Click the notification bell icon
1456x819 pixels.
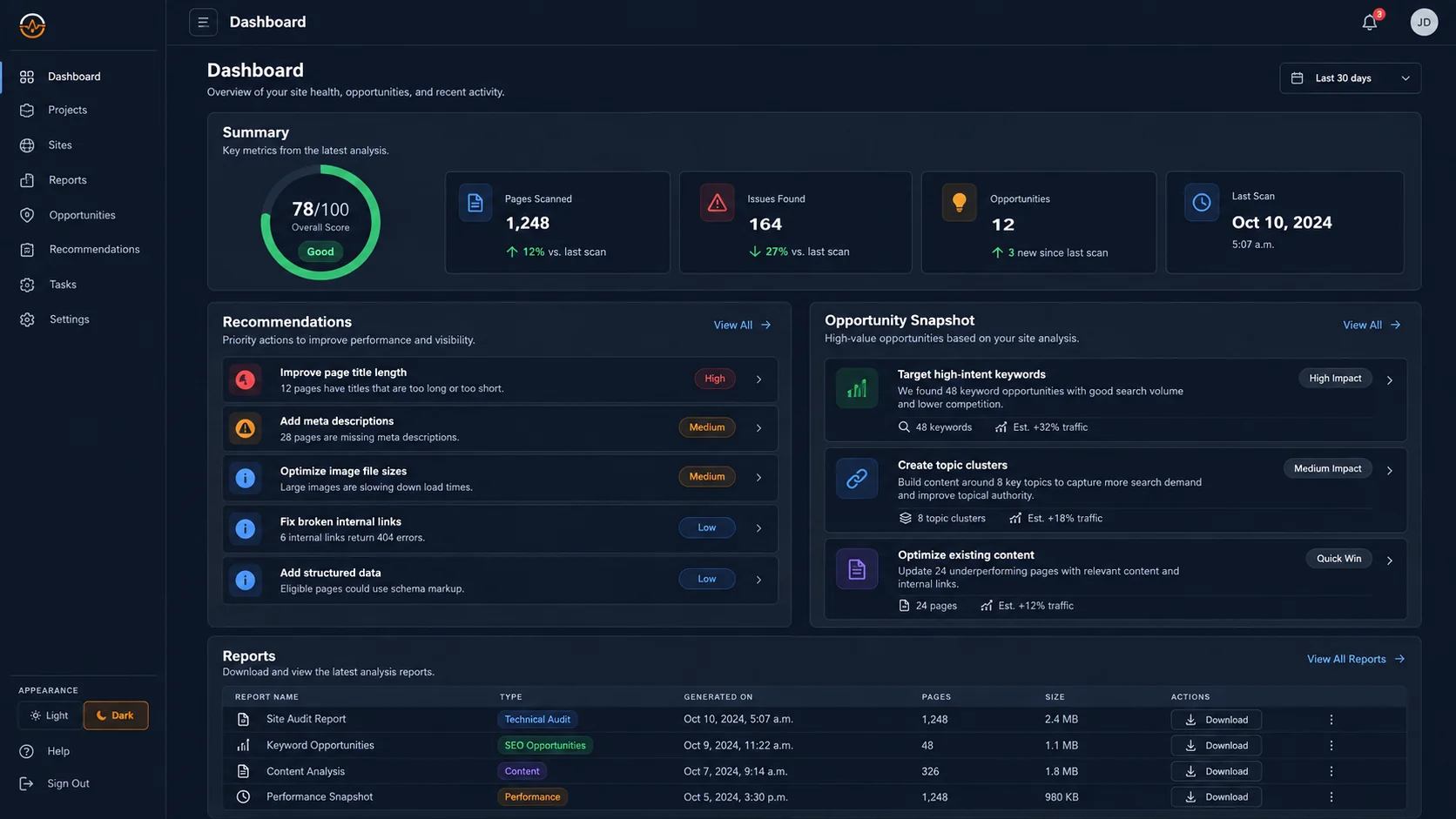click(1370, 23)
